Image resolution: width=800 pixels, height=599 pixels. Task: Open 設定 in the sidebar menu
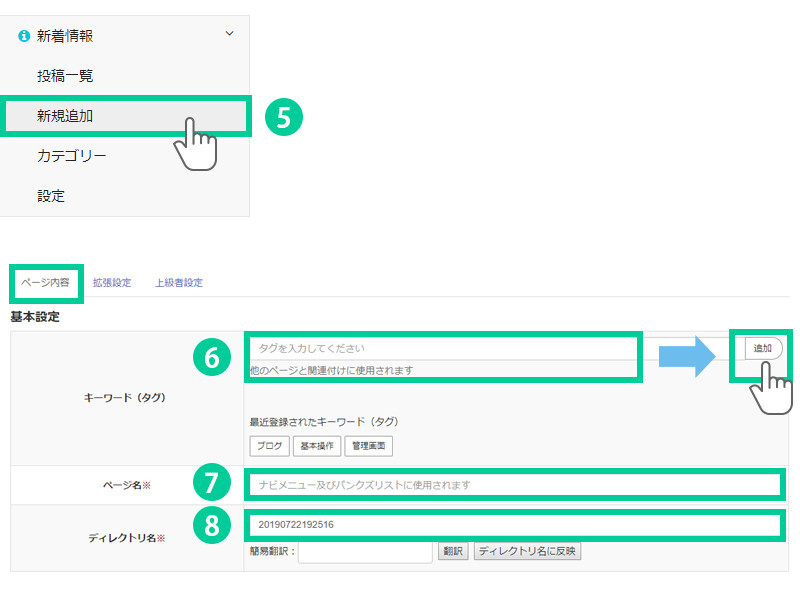[51, 196]
